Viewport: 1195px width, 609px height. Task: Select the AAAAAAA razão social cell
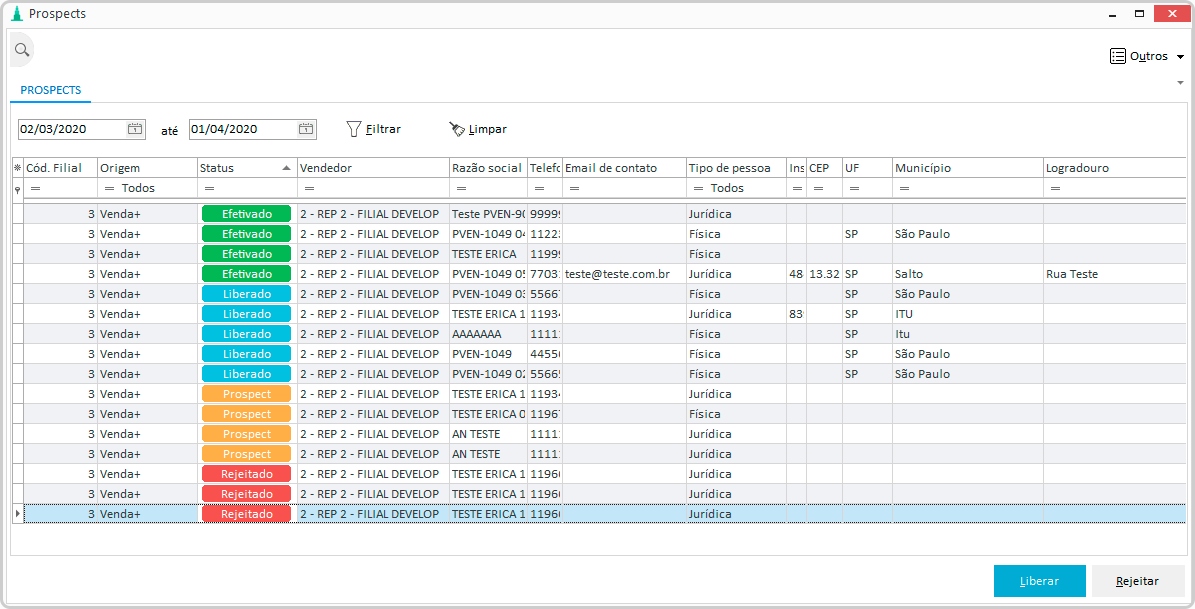click(489, 334)
